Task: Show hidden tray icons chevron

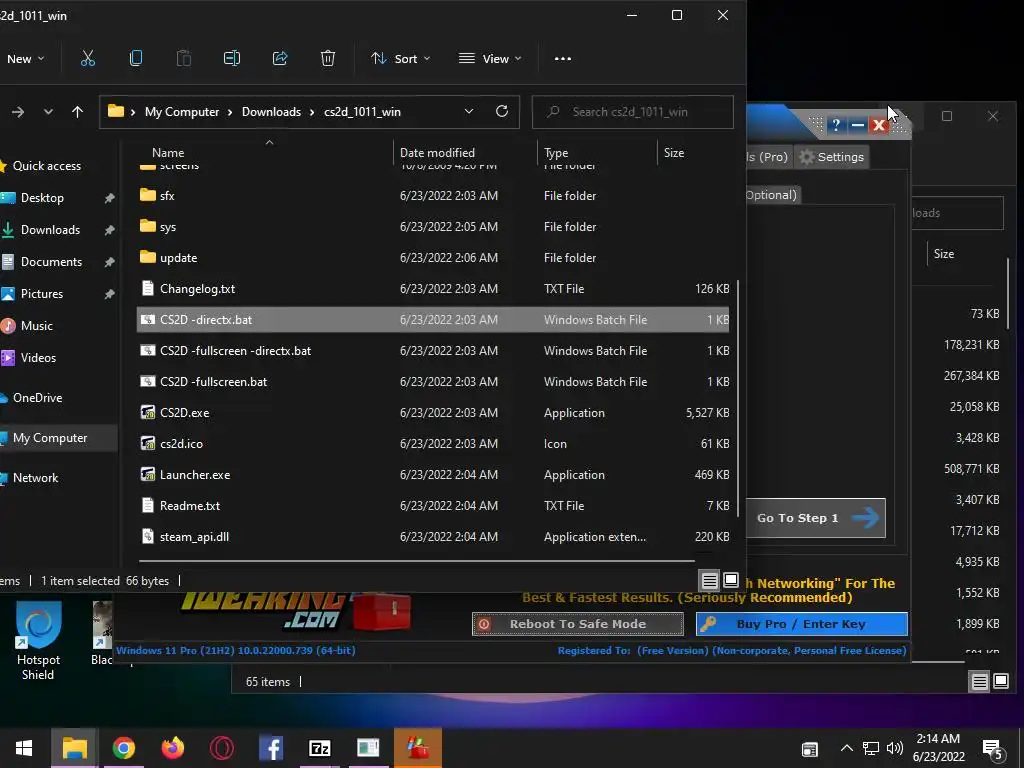Action: coord(846,748)
